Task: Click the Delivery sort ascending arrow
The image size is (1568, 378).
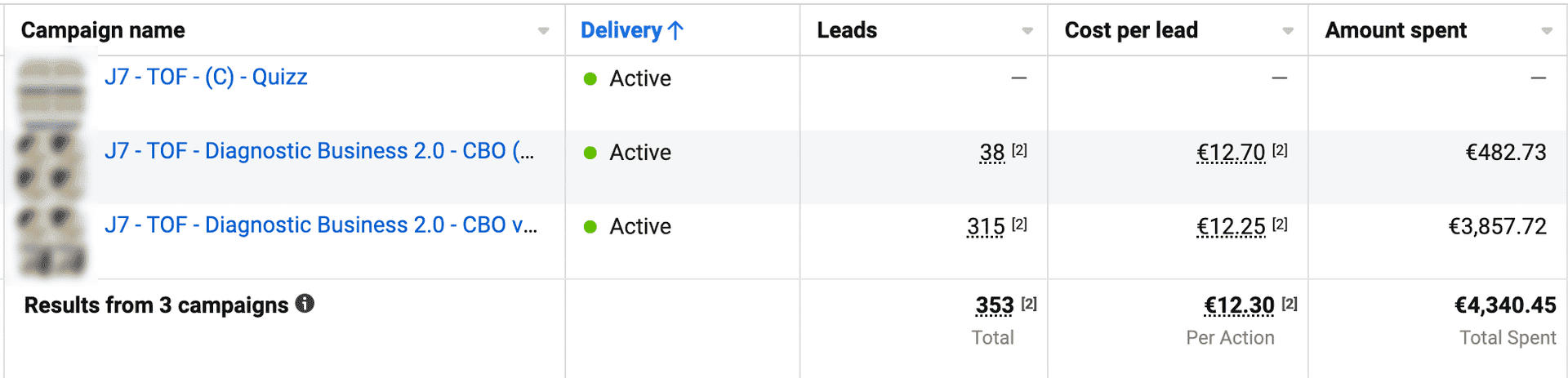Action: 675,31
